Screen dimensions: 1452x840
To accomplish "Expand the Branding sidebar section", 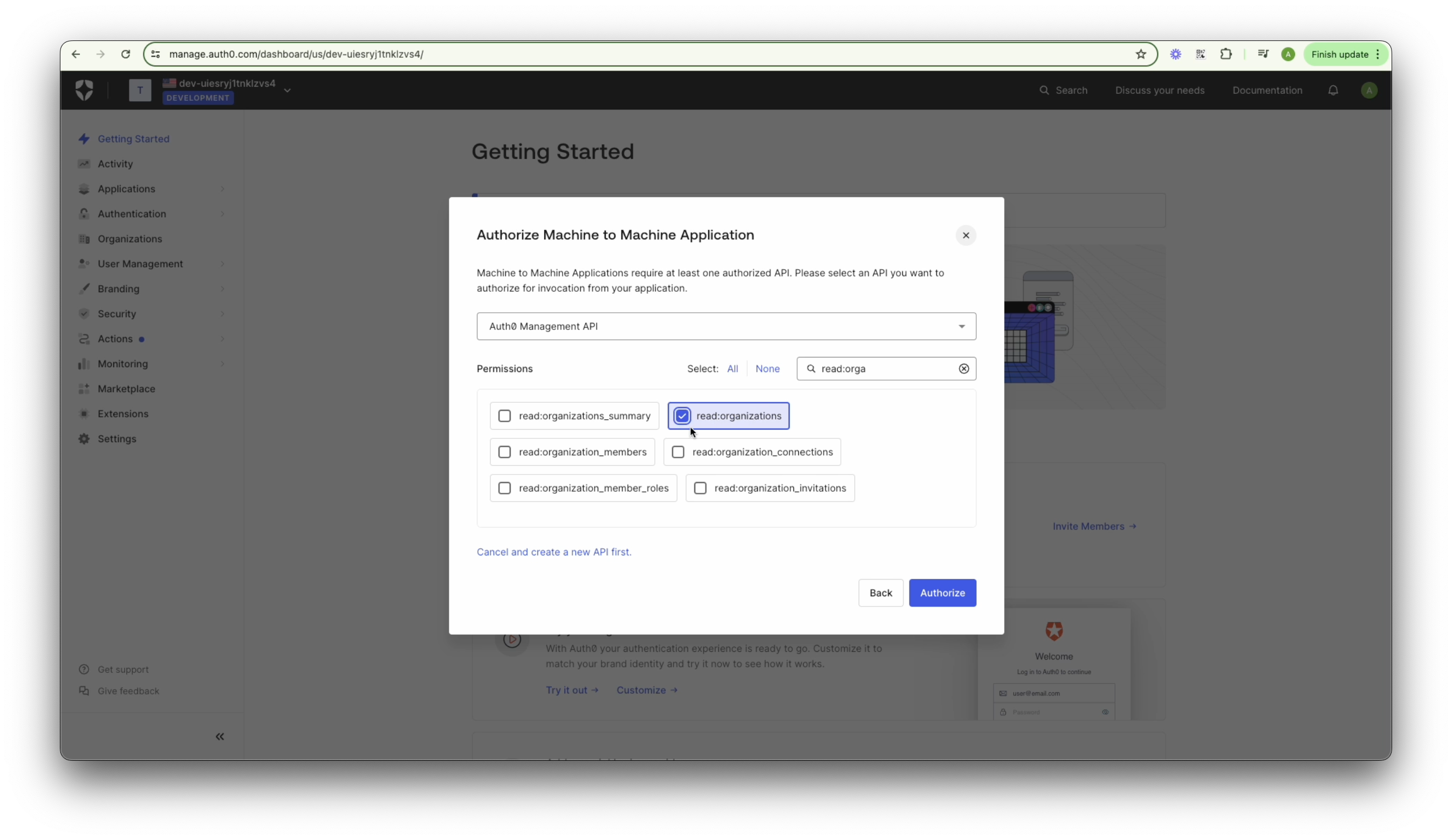I will pos(222,288).
